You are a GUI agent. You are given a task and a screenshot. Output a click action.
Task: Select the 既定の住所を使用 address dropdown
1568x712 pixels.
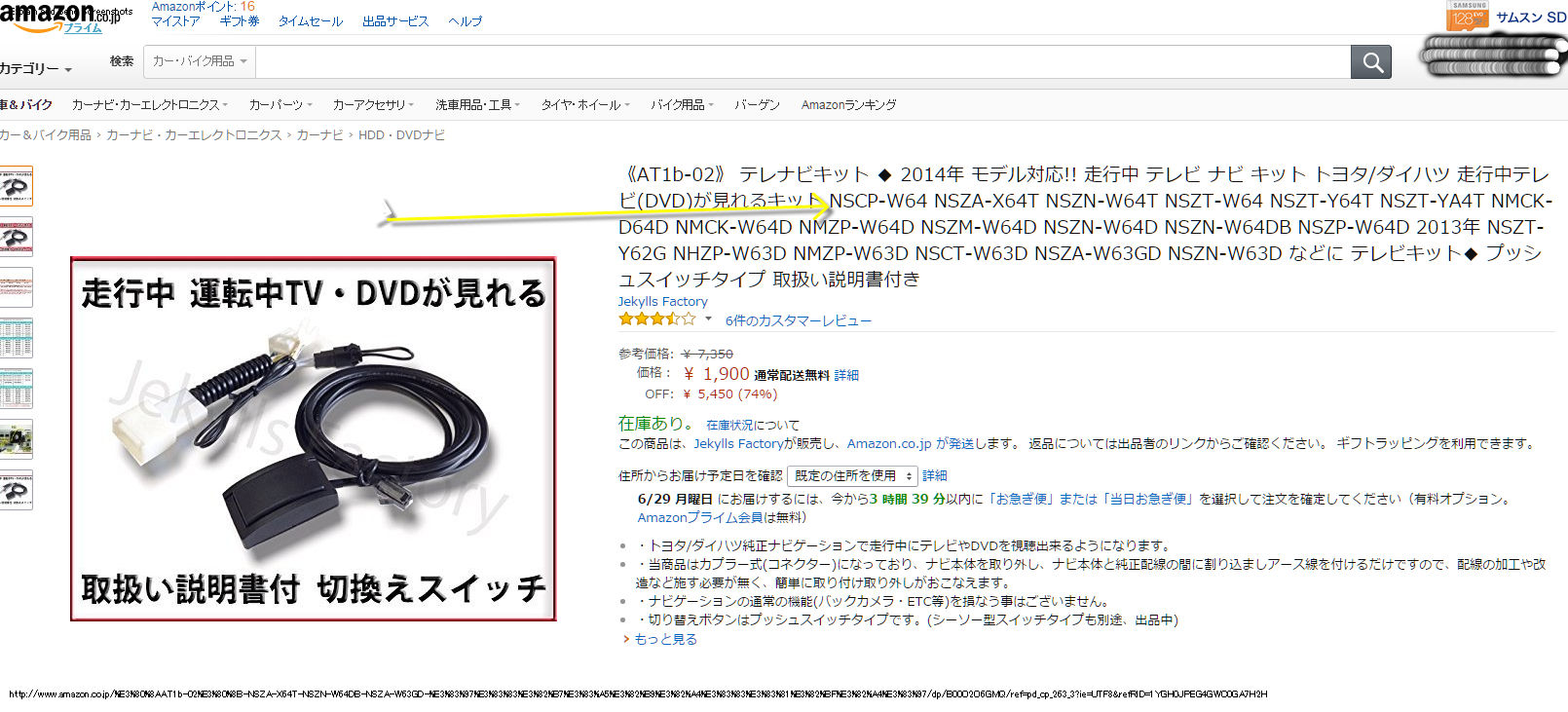click(x=852, y=475)
